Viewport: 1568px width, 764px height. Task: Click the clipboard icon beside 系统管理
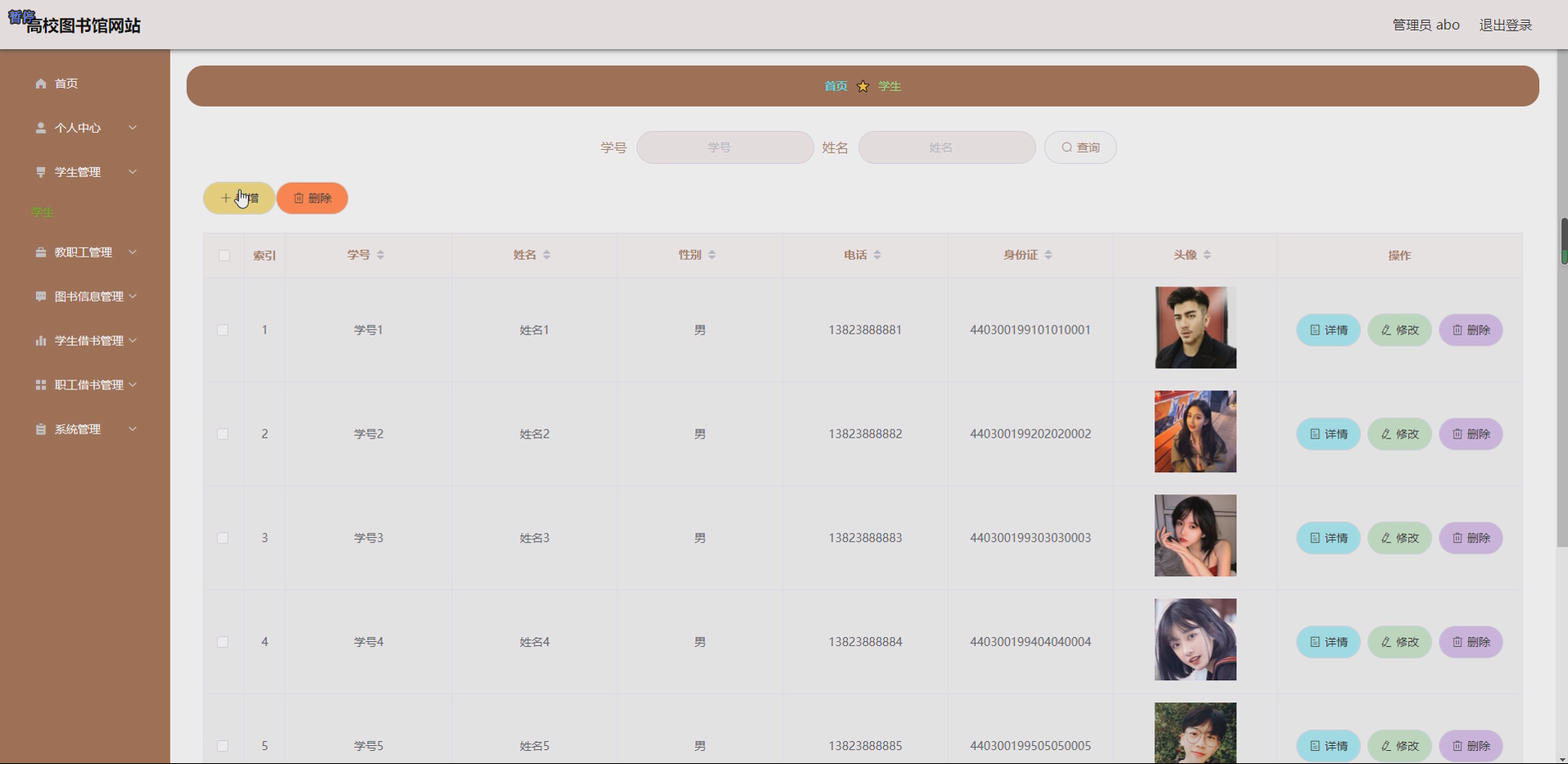(41, 430)
